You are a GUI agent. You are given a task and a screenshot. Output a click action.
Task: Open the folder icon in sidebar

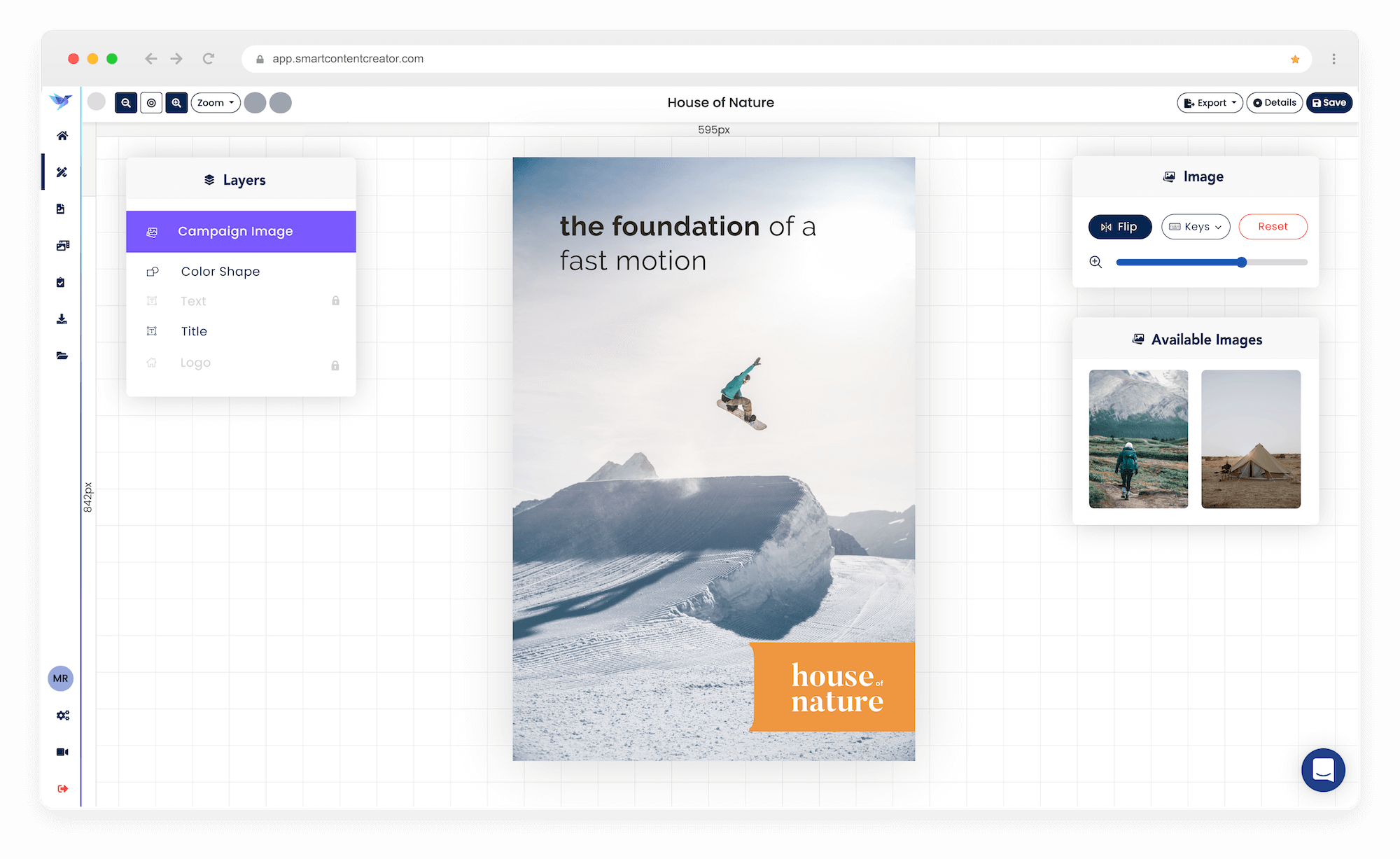click(x=62, y=356)
